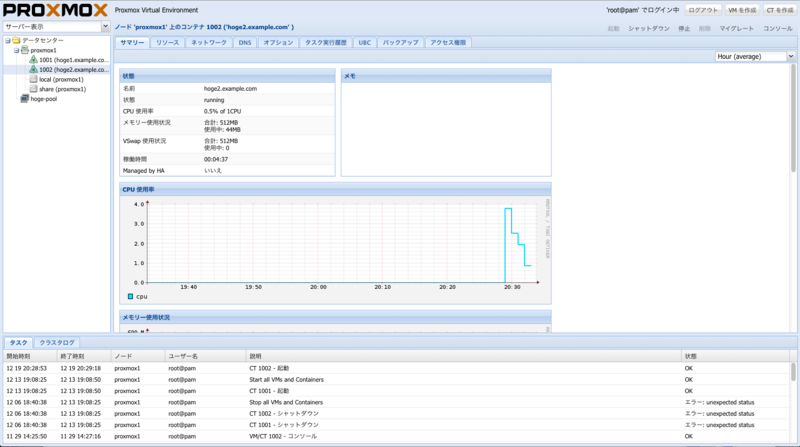Click the マイグレート button
Viewport: 800px width, 447px height.
[x=736, y=29]
